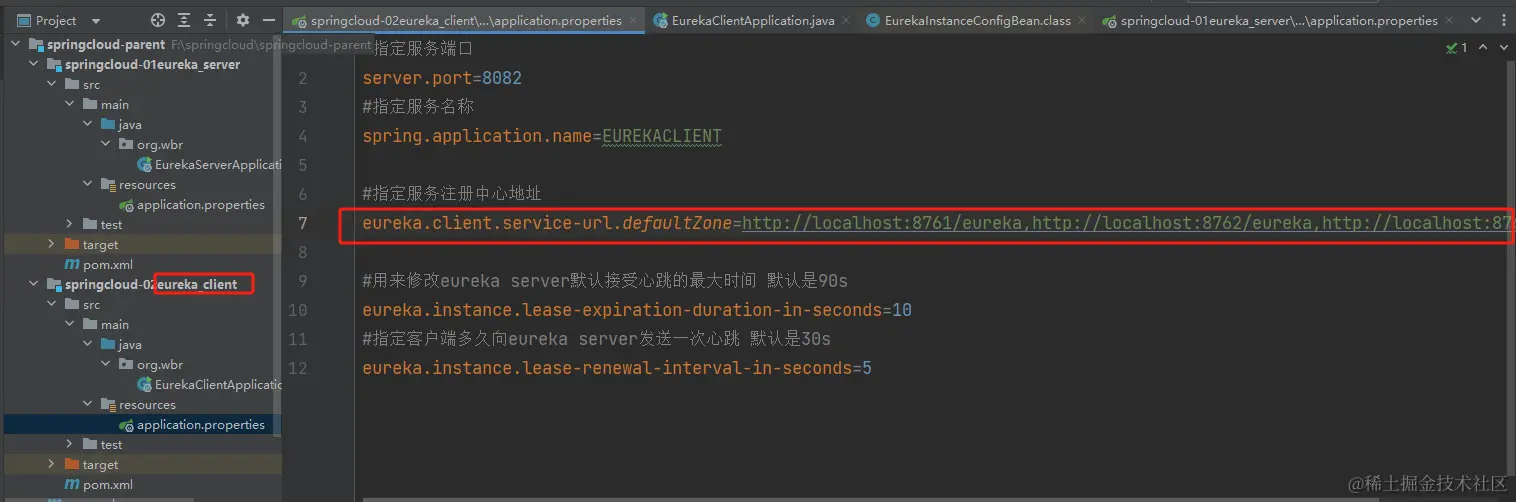Click the Select Opened File crosshair icon
This screenshot has width=1516, height=502.
pos(157,20)
